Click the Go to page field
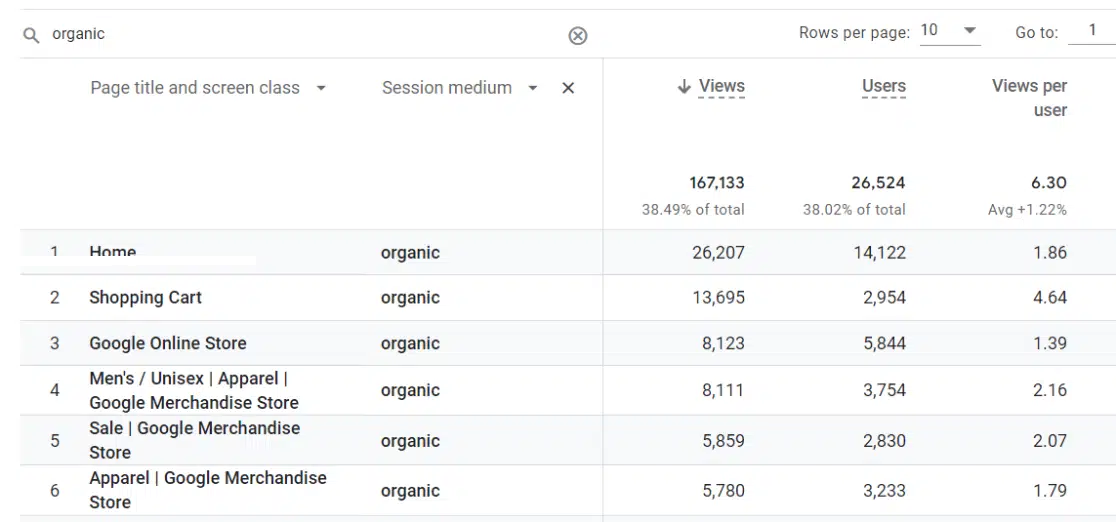This screenshot has width=1116, height=522. tap(1091, 31)
